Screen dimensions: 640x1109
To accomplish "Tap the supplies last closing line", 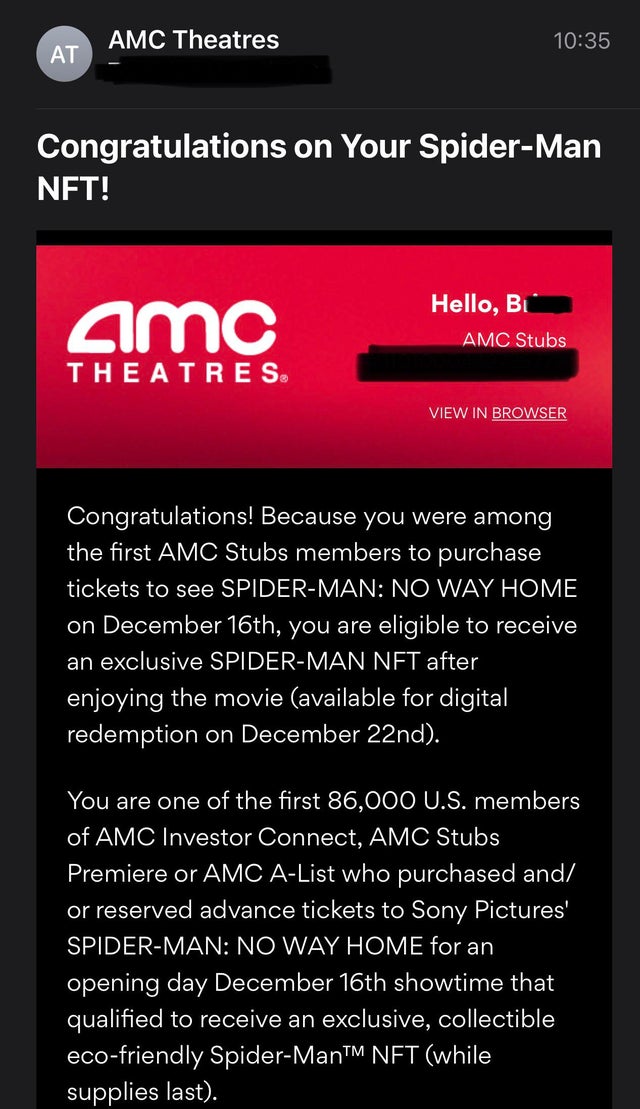I will [142, 1092].
